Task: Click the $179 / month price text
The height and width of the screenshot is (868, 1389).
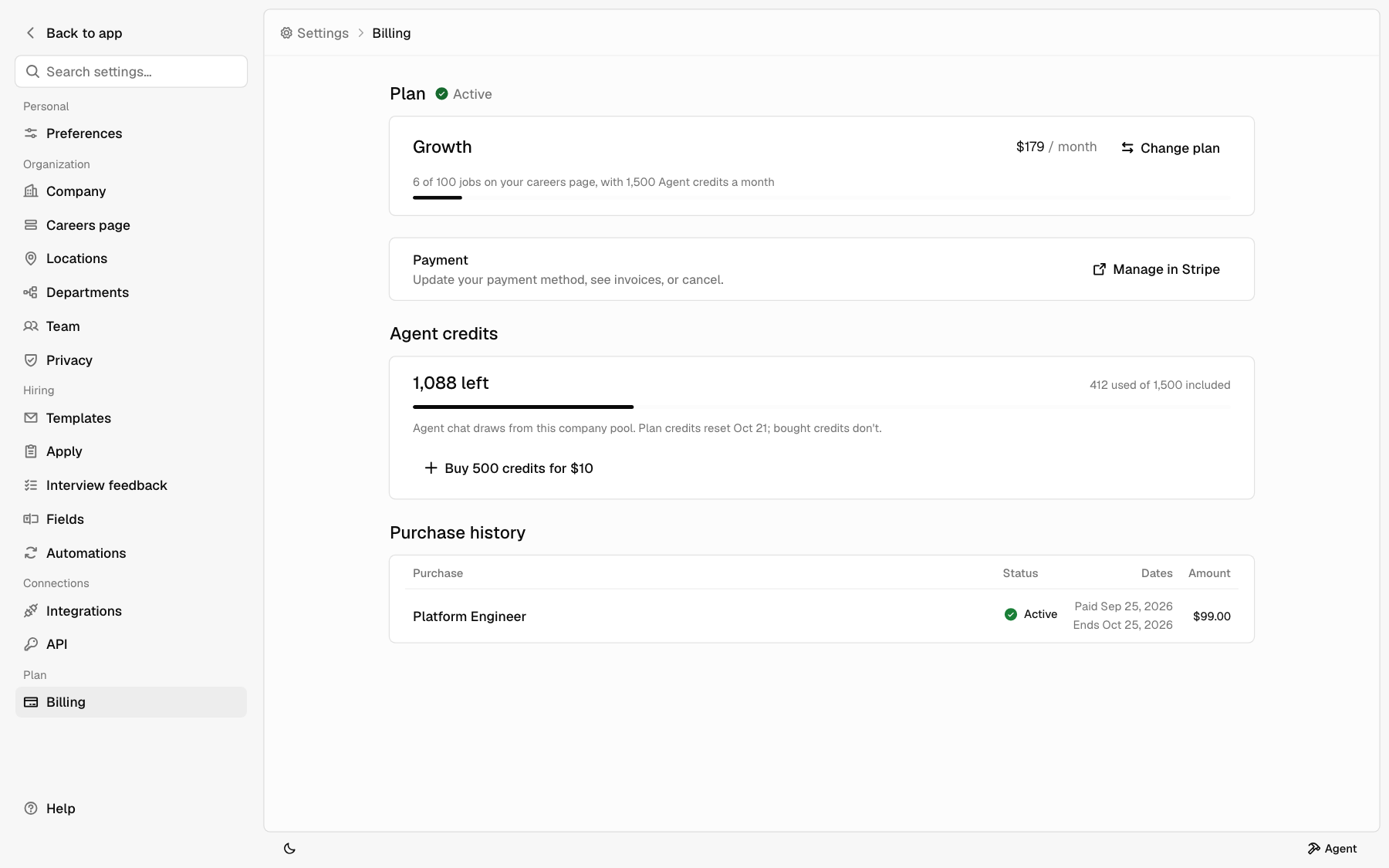Action: 1056,147
